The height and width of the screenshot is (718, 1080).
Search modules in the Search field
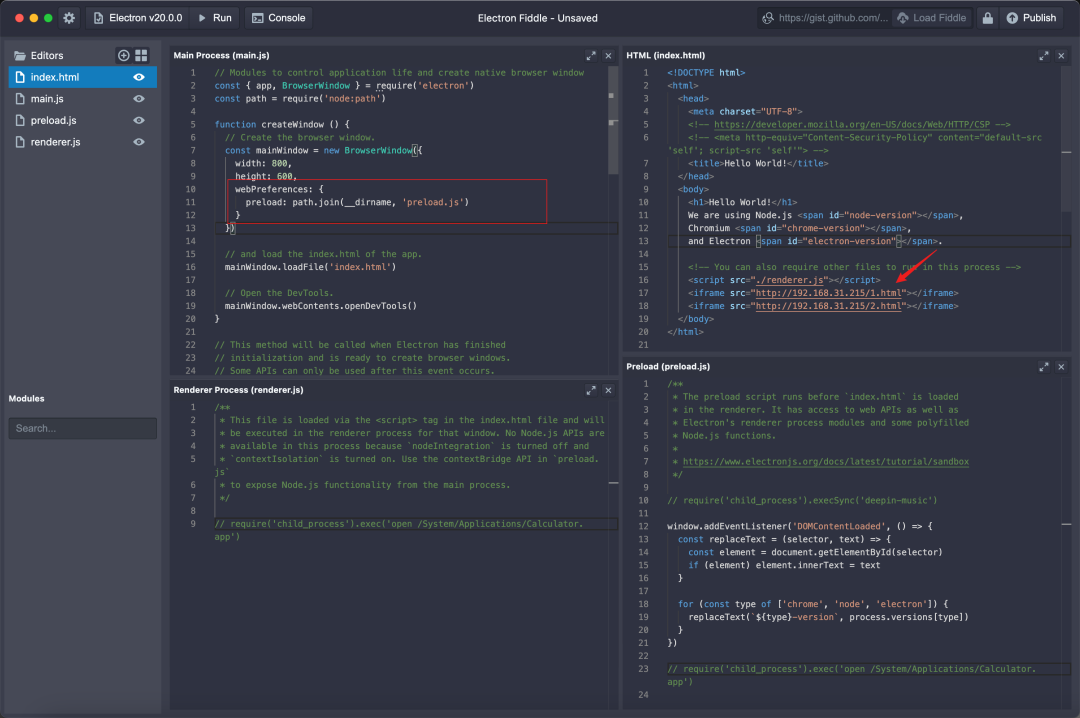[x=83, y=428]
